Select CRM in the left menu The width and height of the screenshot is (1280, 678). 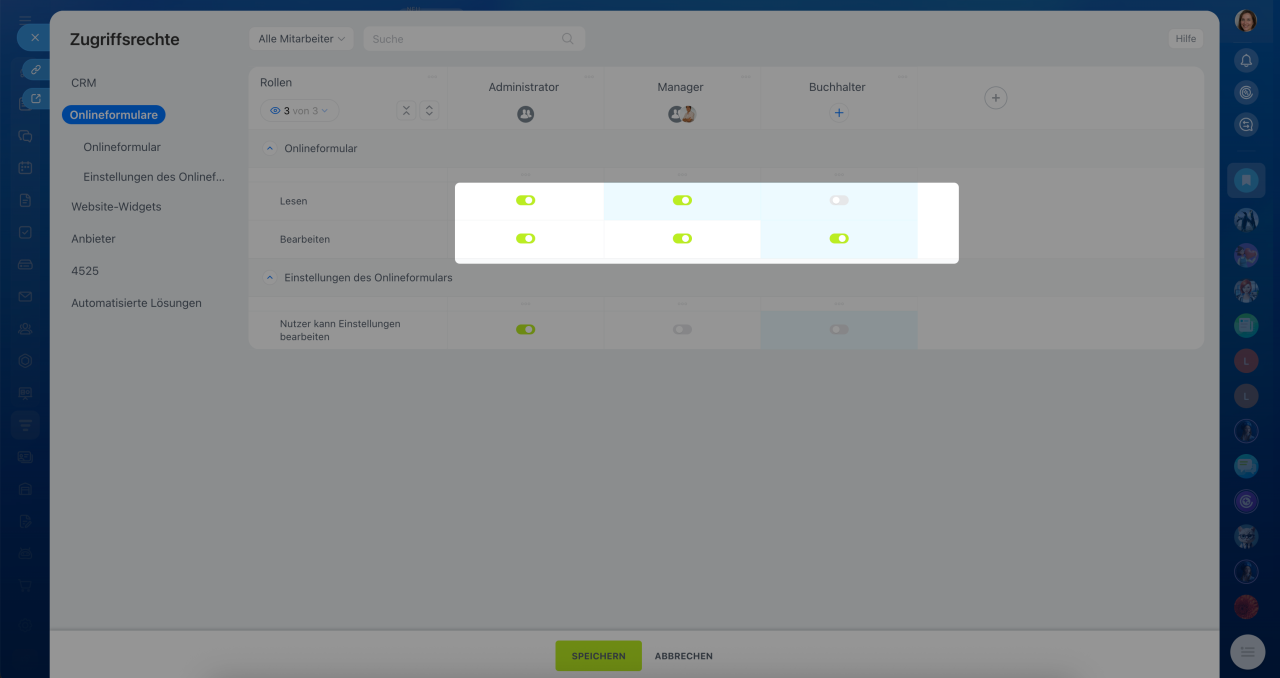84,83
